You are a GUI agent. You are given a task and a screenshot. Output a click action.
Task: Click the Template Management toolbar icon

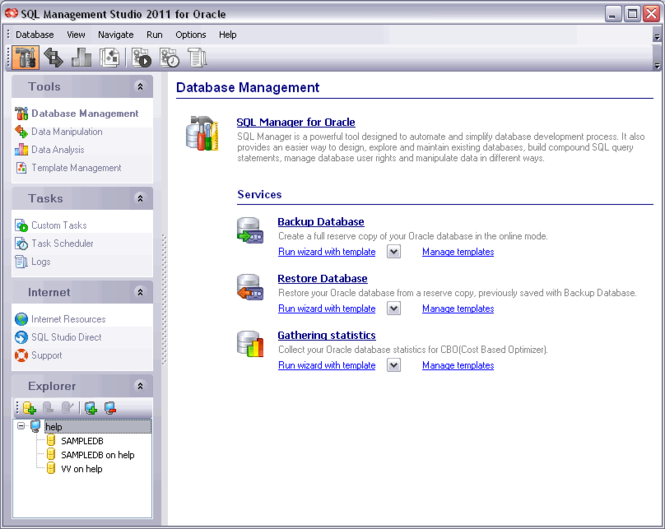(109, 58)
